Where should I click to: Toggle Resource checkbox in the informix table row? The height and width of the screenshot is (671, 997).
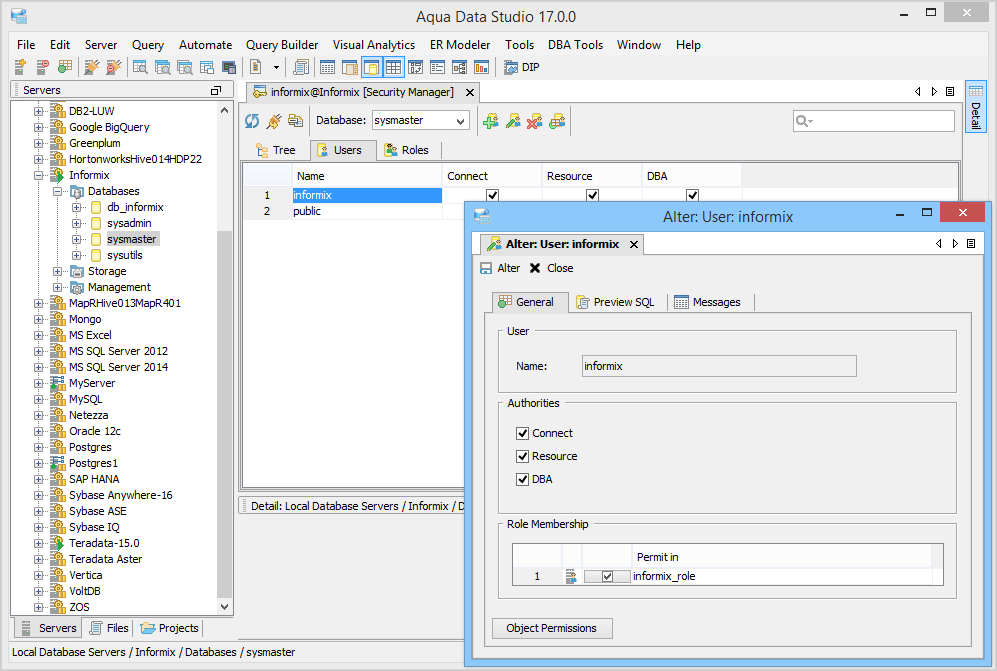[x=593, y=195]
